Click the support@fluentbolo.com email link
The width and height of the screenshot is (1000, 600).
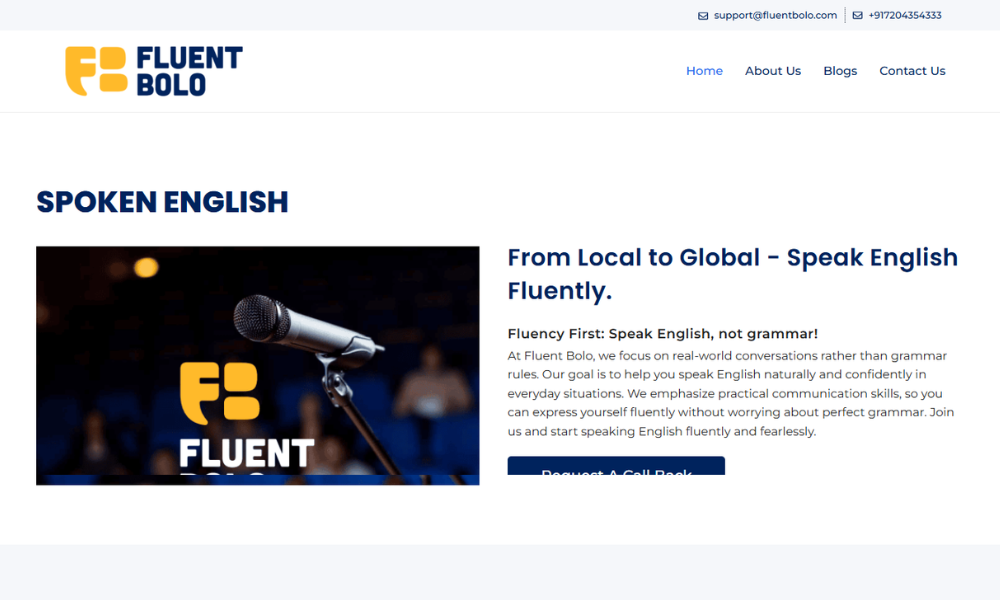[775, 16]
